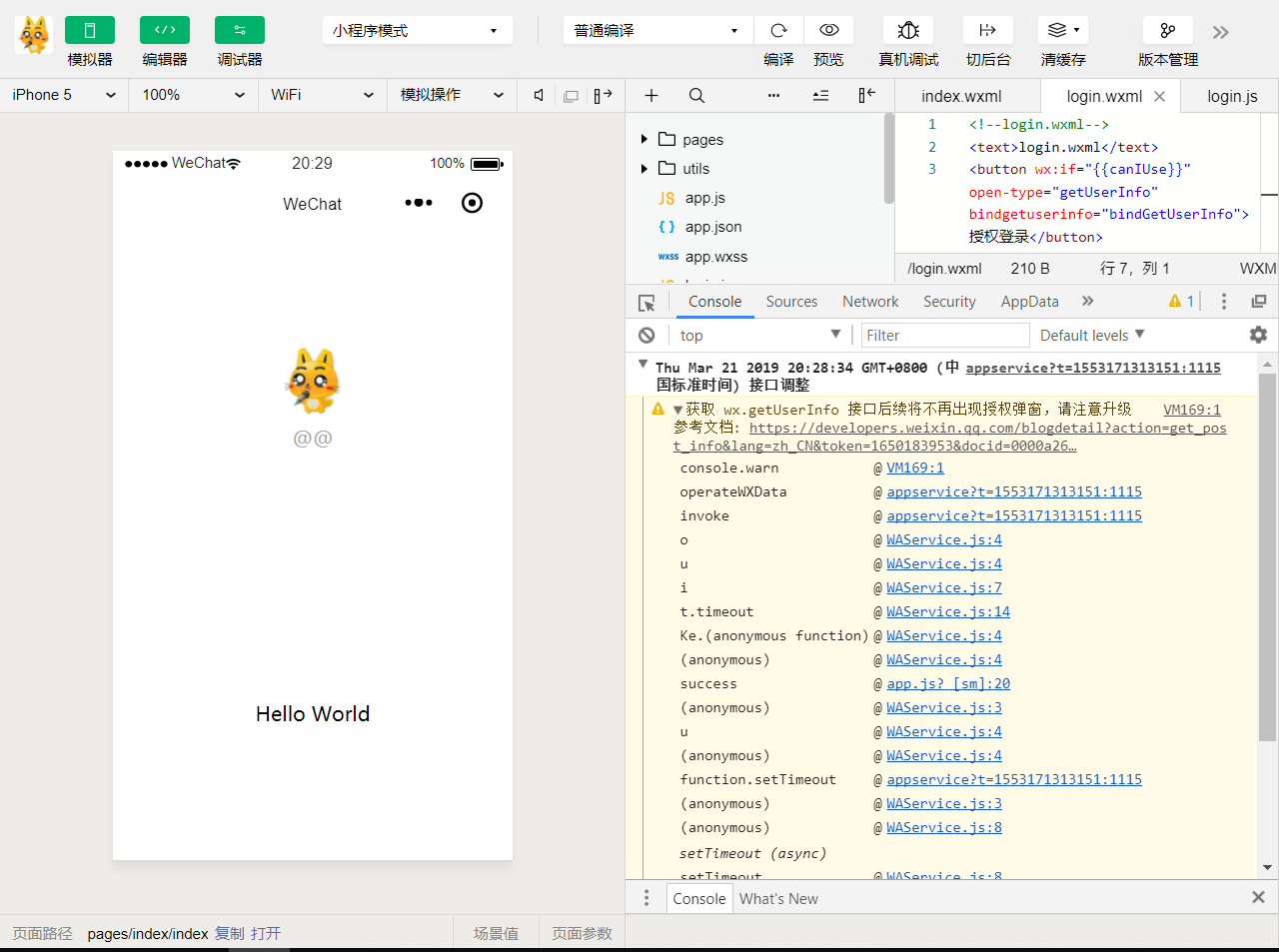Open the AppData devtools tab
Image resolution: width=1279 pixels, height=952 pixels.
point(1029,302)
